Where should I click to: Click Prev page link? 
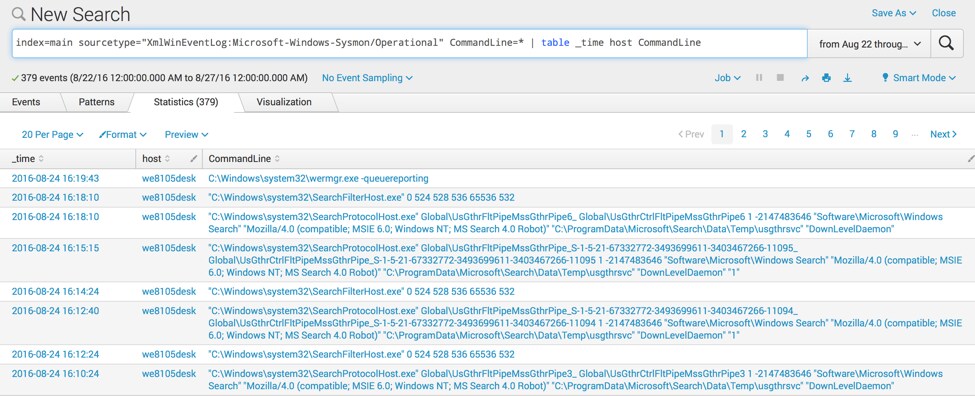[691, 134]
